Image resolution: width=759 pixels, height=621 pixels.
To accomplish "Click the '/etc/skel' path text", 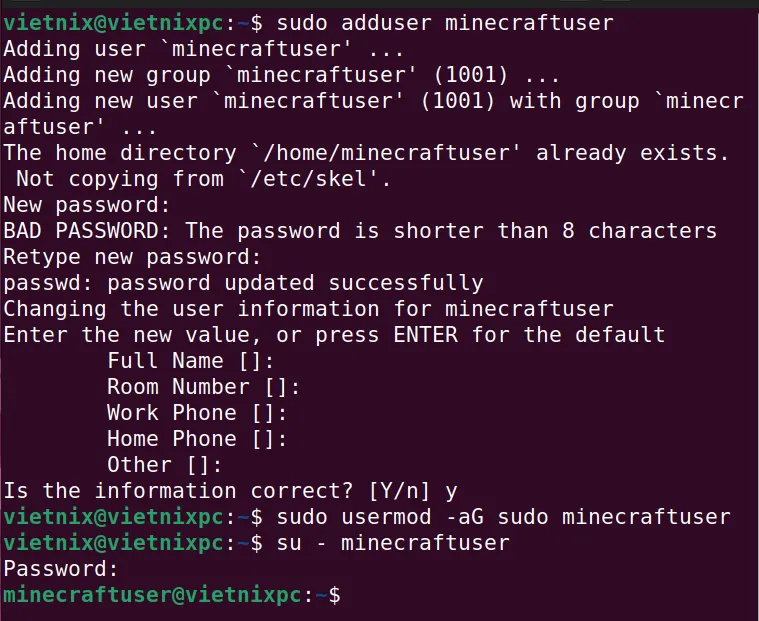I will [315, 179].
